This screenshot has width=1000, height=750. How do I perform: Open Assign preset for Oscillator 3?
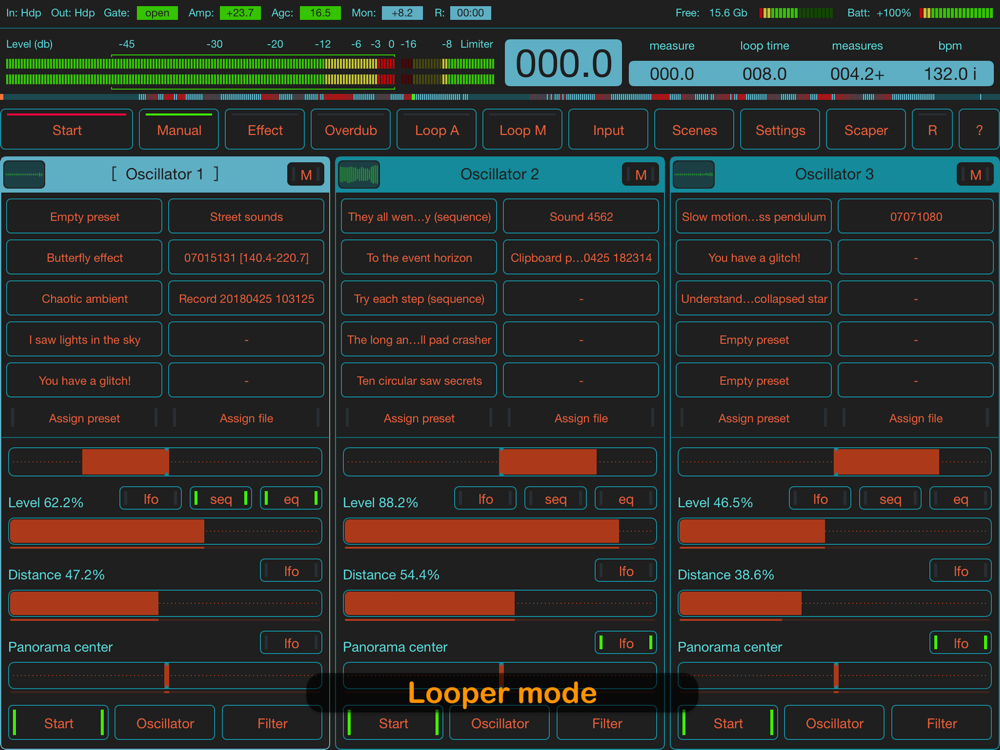(754, 418)
